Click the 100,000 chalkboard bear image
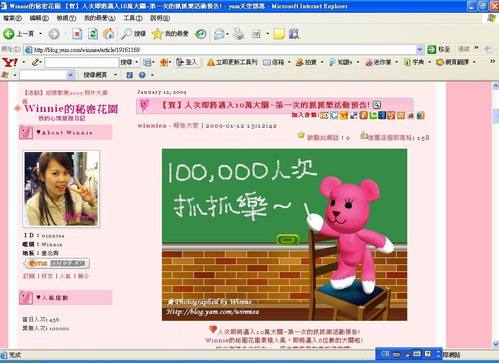 [284, 235]
